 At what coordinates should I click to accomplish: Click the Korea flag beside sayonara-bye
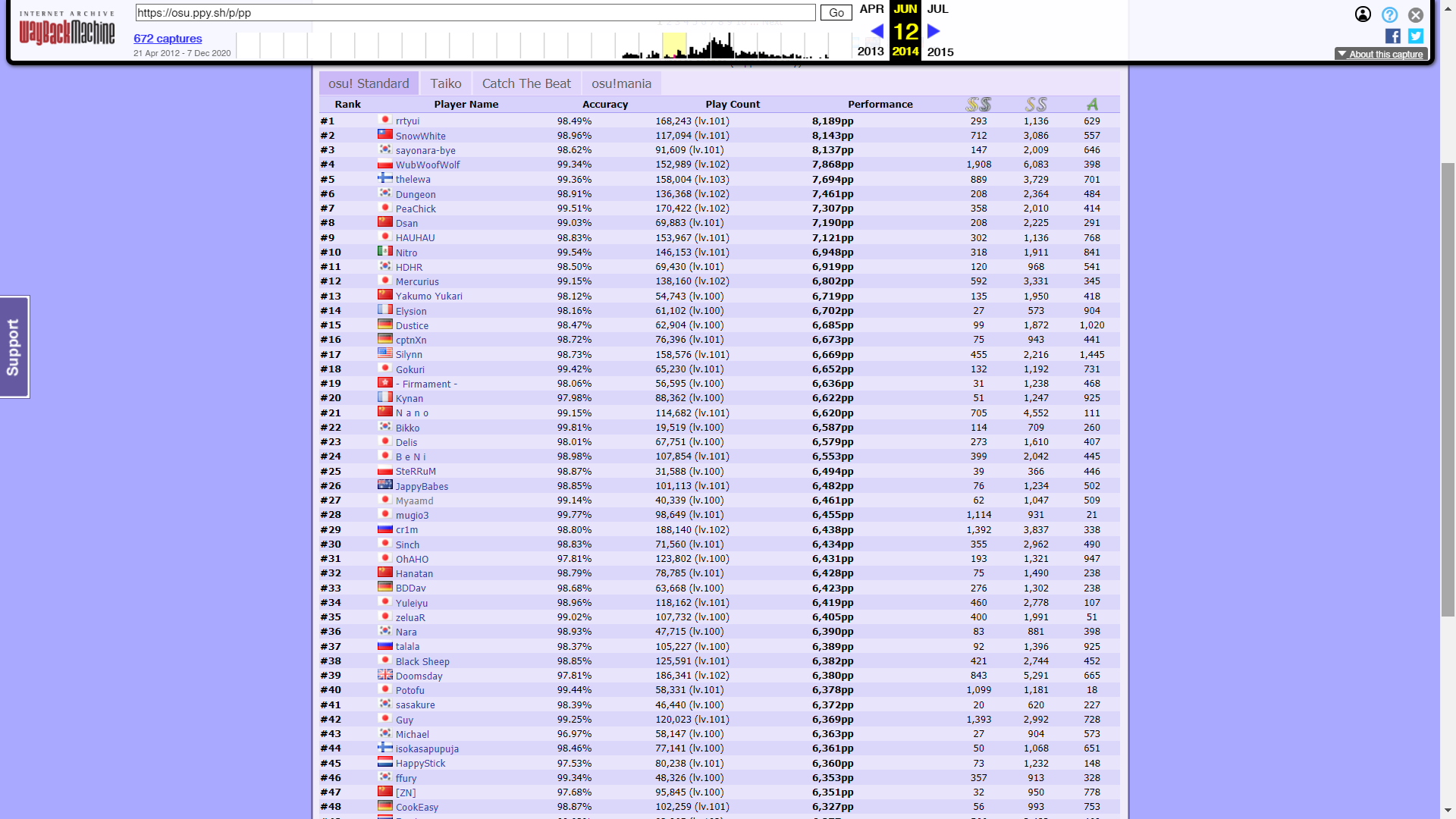385,149
